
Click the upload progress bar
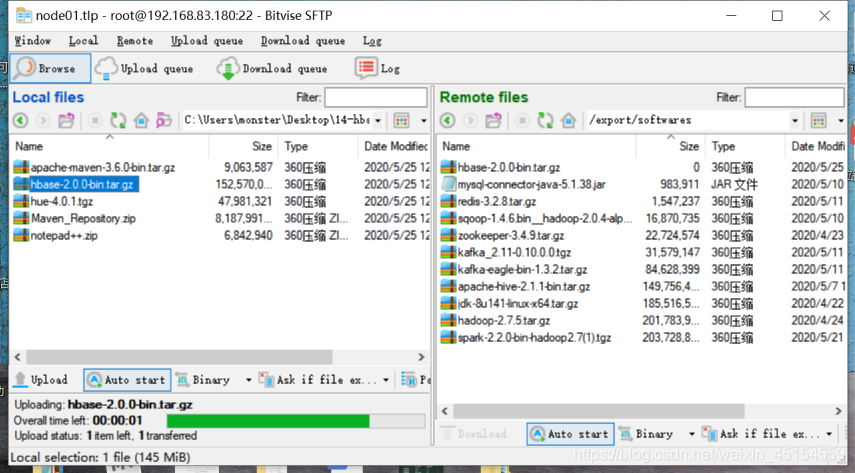coord(296,421)
